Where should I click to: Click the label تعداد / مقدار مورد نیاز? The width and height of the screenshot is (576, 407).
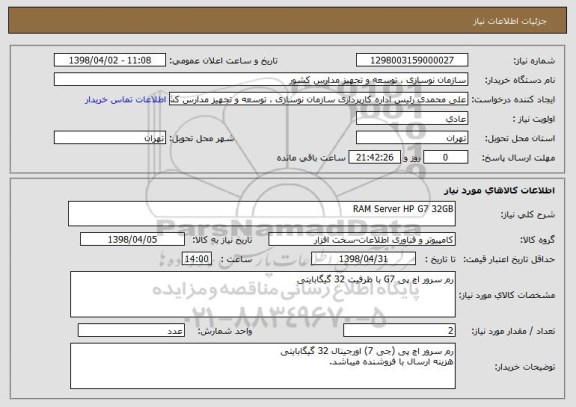pos(513,331)
